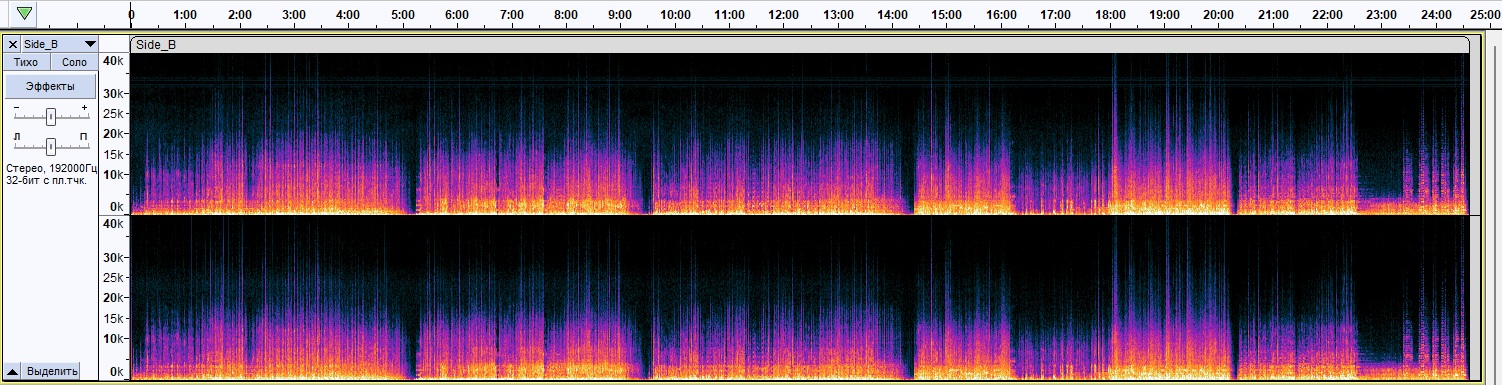The width and height of the screenshot is (1502, 385).
Task: Open the Side_B track name dropdown menu
Action: pyautogui.click(x=59, y=44)
